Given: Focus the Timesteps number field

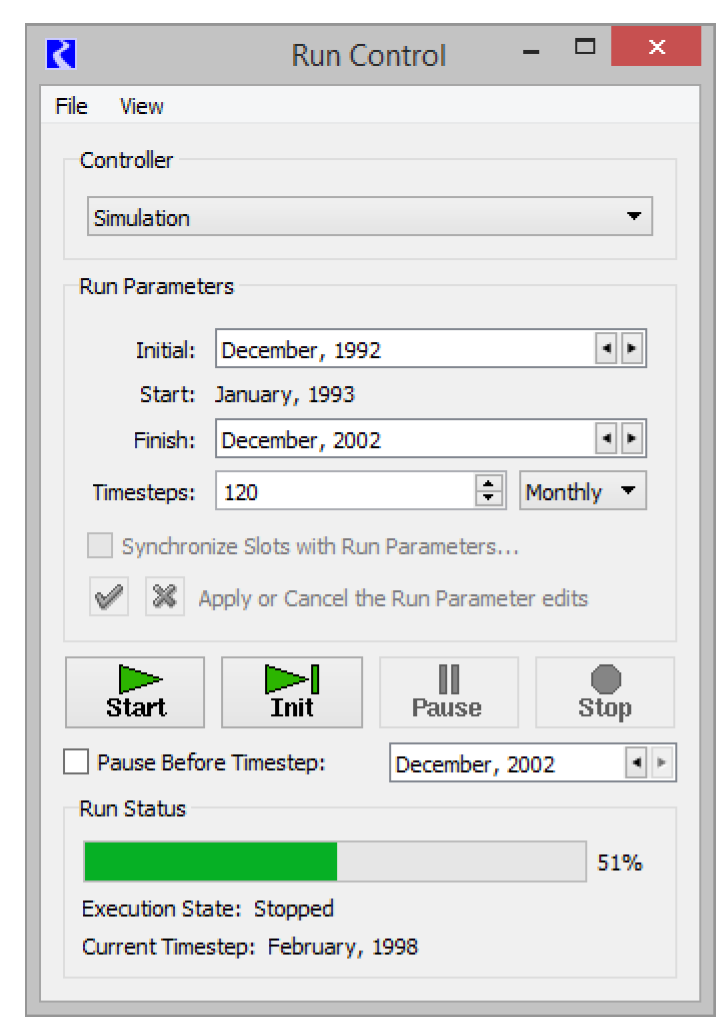Looking at the screenshot, I should (345, 491).
